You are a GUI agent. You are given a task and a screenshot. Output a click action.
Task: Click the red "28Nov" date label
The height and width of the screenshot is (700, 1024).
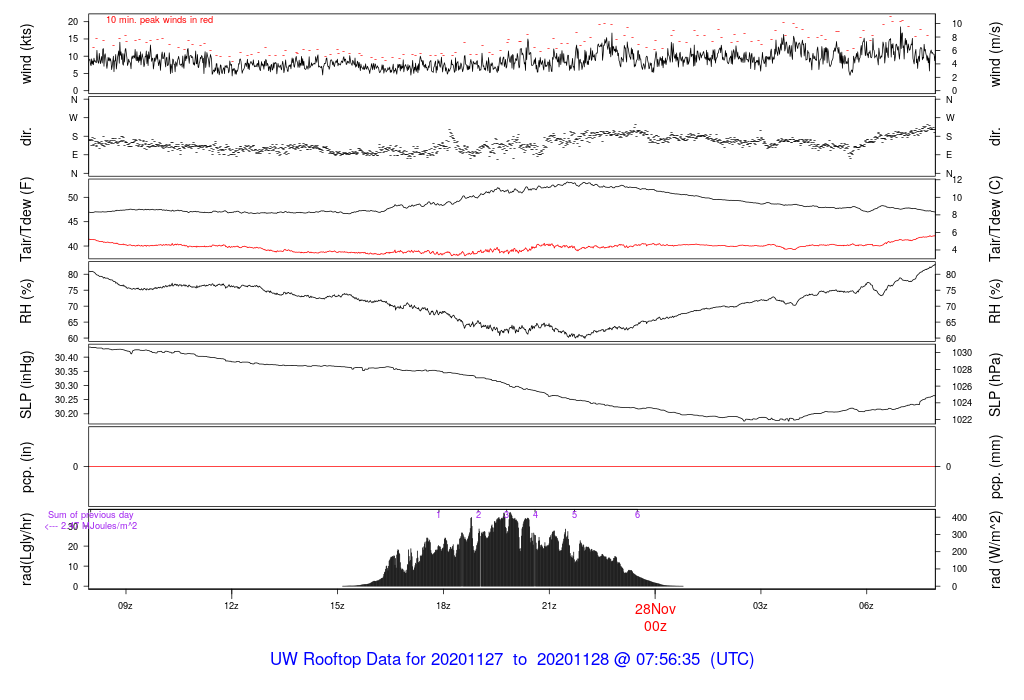pyautogui.click(x=655, y=609)
